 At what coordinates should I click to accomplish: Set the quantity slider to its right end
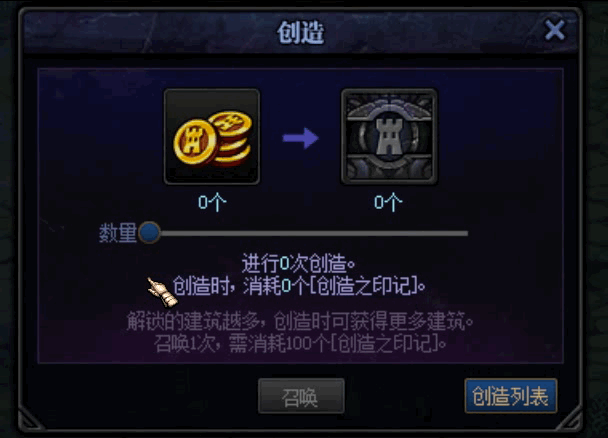467,233
